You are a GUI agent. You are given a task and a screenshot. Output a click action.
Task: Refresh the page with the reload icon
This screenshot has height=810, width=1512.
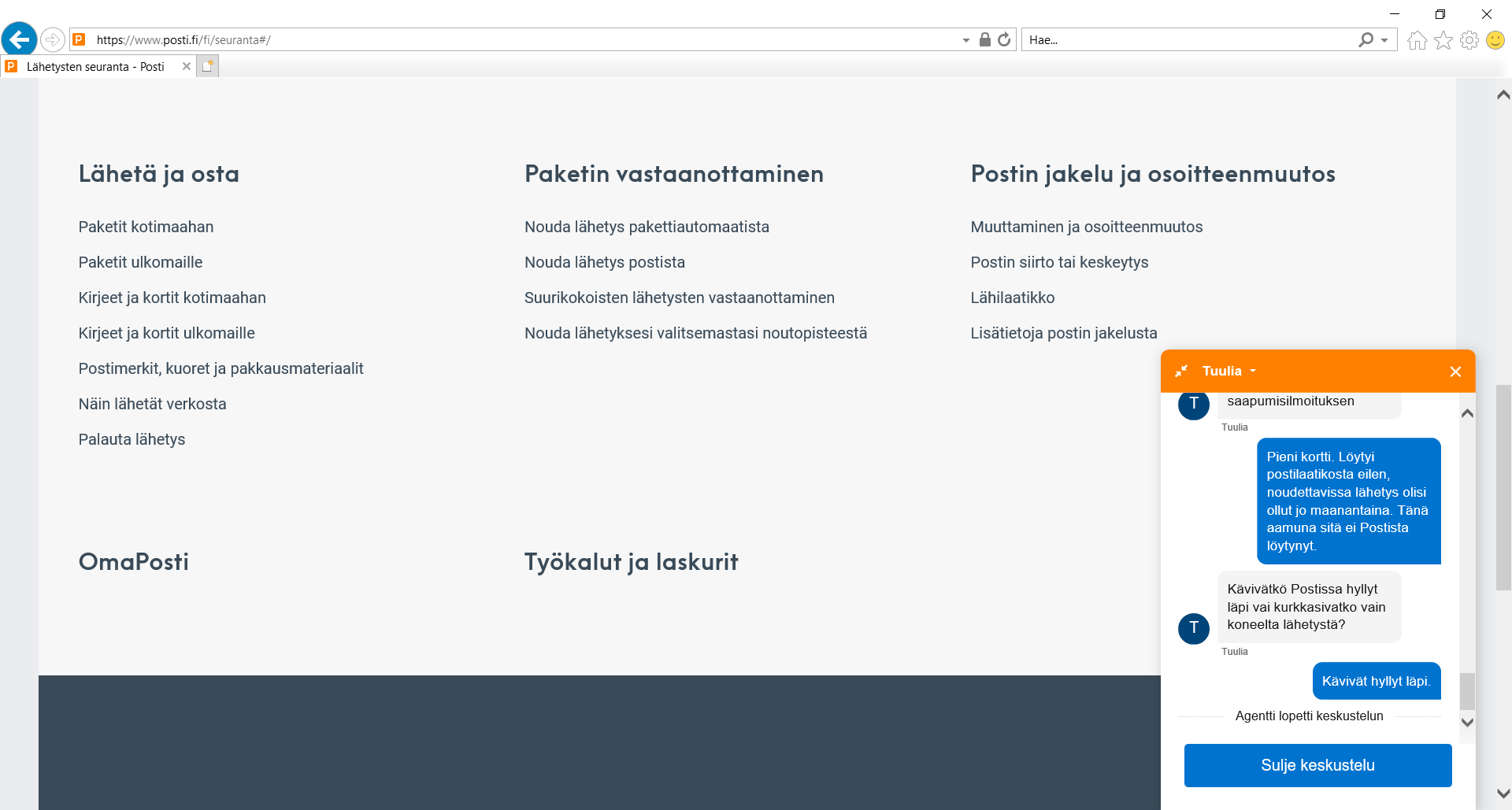tap(1004, 39)
